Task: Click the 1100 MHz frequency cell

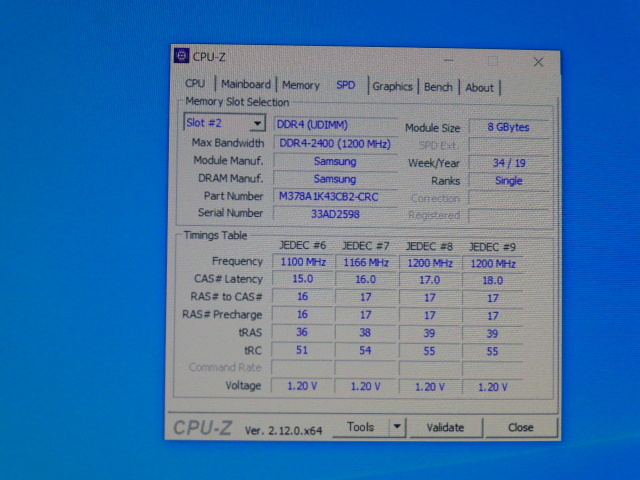Action: (303, 262)
